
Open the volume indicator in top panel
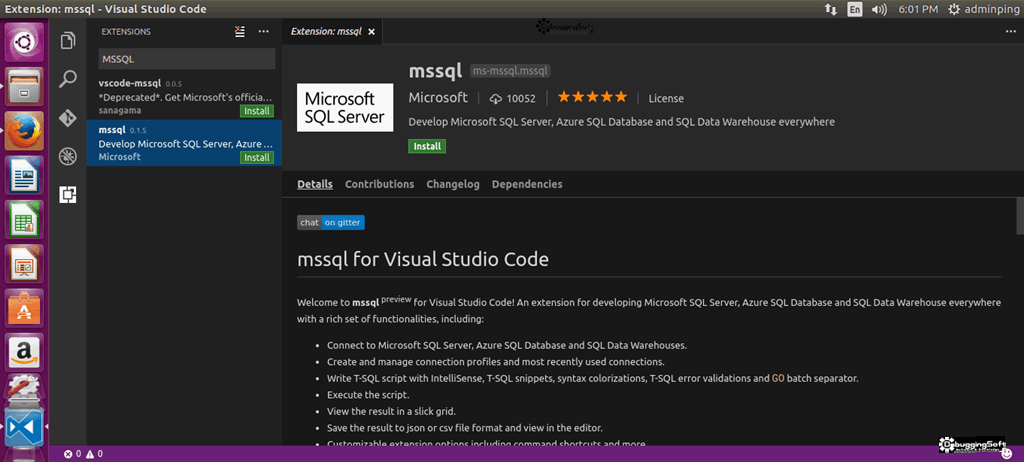tap(879, 9)
